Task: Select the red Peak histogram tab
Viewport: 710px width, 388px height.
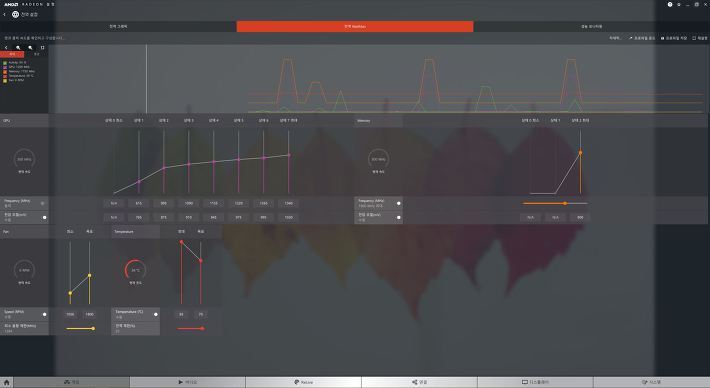Action: click(12, 54)
